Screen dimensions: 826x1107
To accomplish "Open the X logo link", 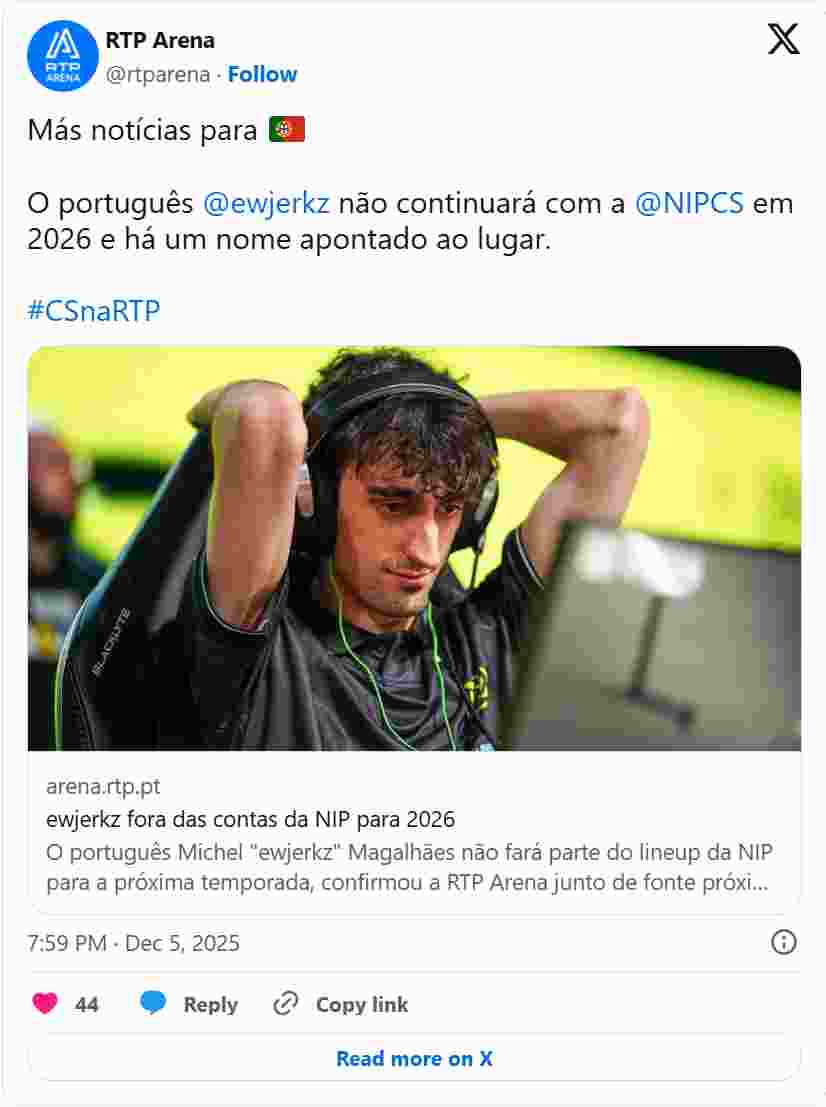I will coord(784,39).
